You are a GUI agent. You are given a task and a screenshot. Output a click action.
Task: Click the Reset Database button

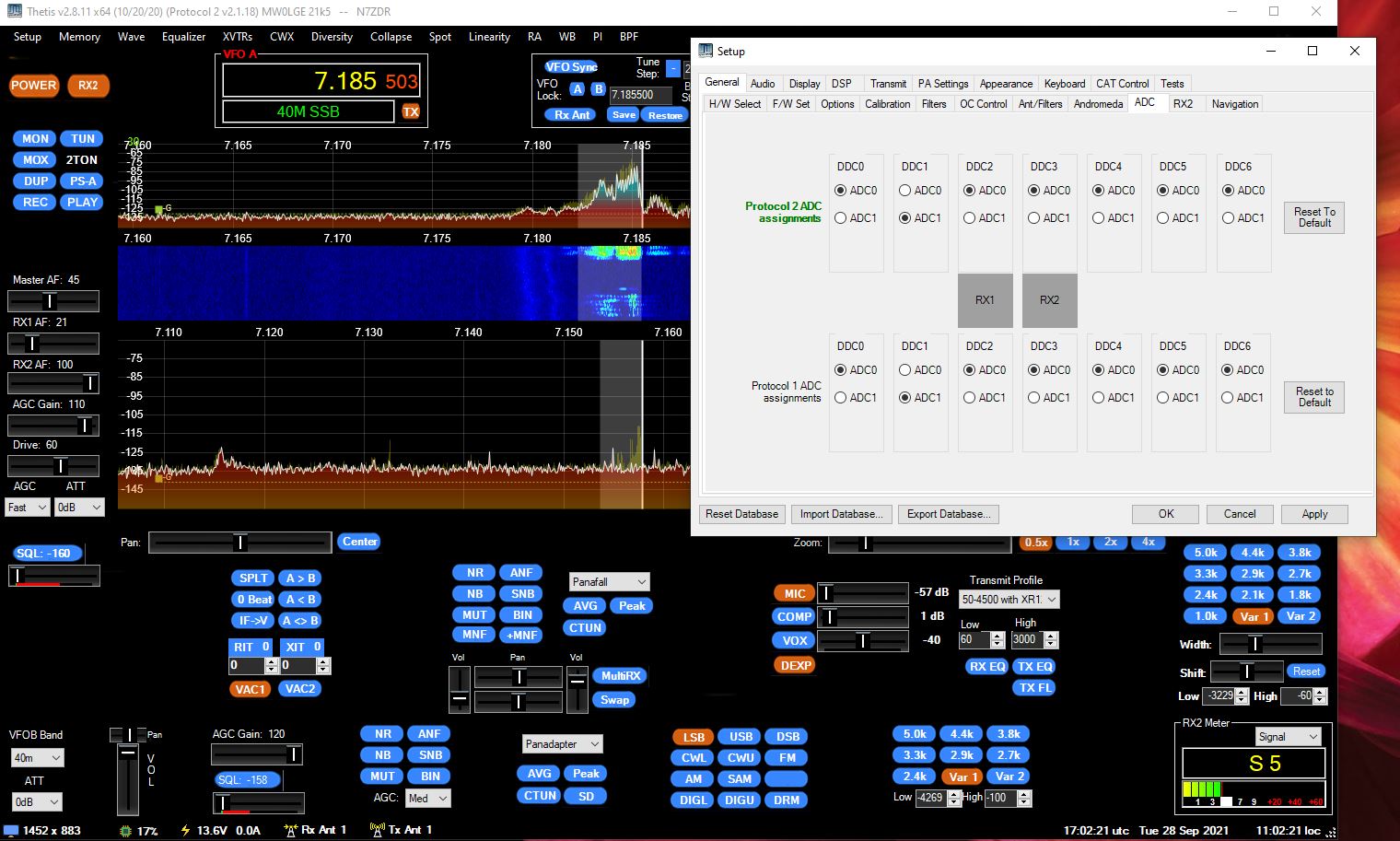[741, 514]
